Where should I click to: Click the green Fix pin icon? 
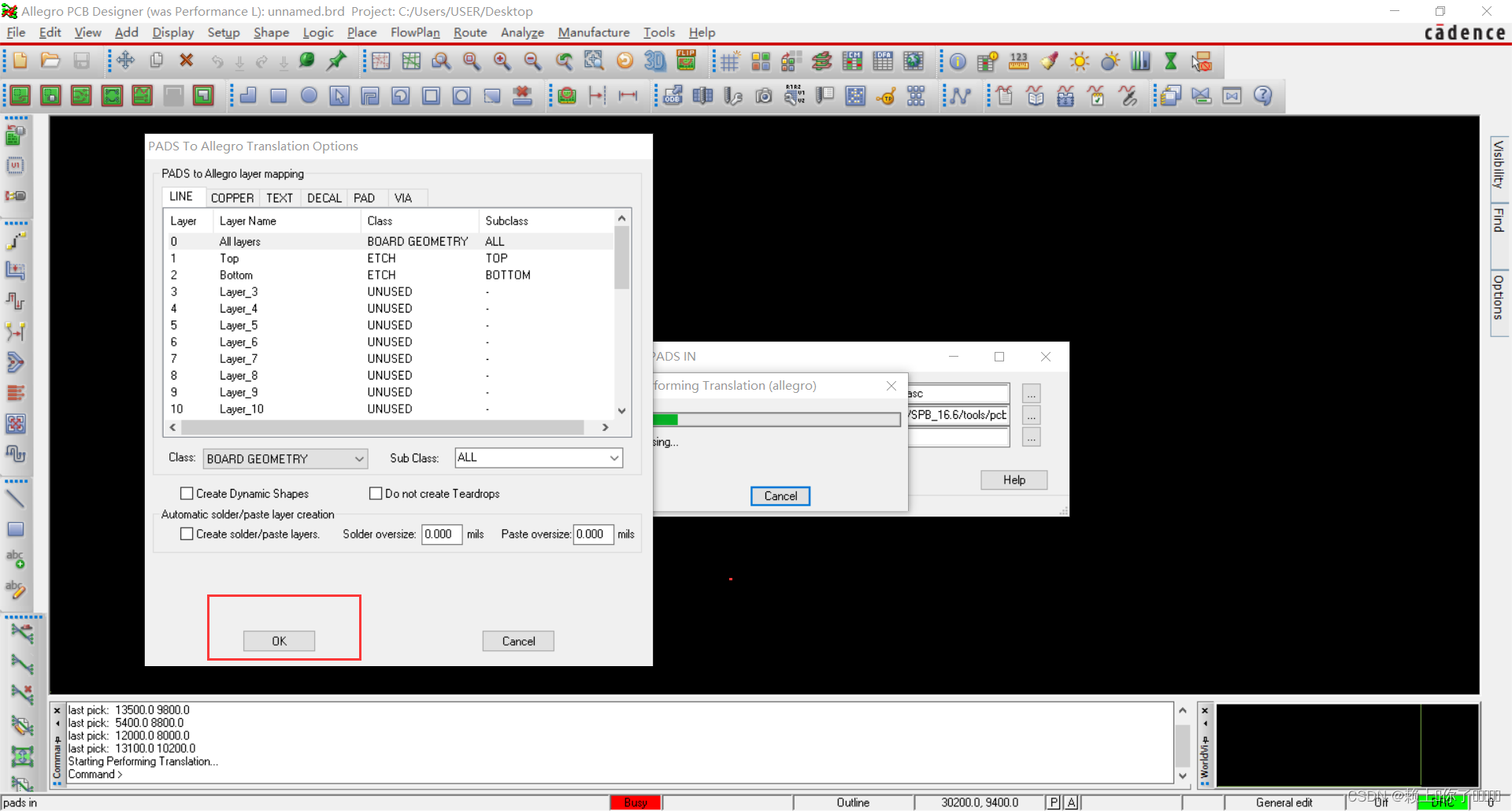[337, 61]
